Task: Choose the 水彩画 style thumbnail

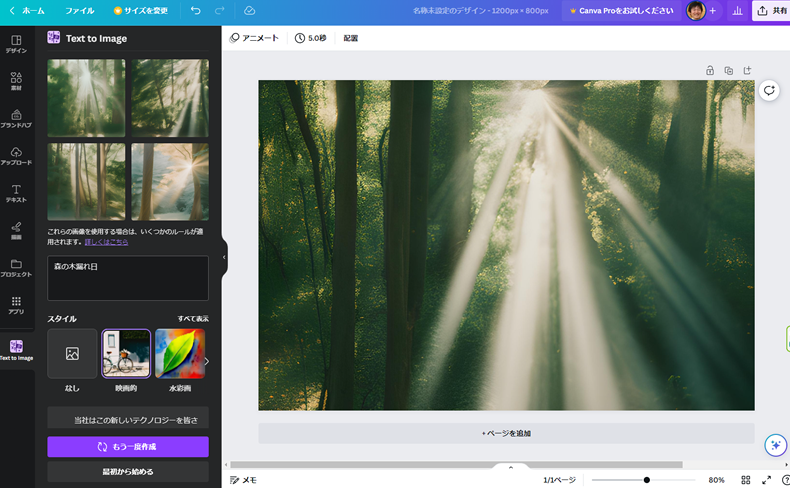Action: point(180,354)
